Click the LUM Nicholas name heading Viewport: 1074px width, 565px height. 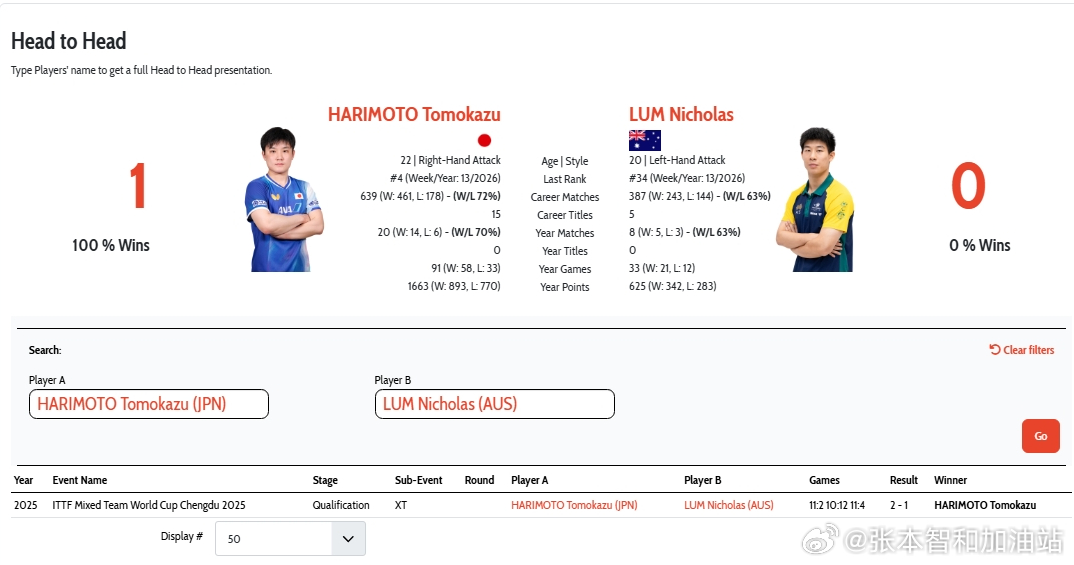681,114
